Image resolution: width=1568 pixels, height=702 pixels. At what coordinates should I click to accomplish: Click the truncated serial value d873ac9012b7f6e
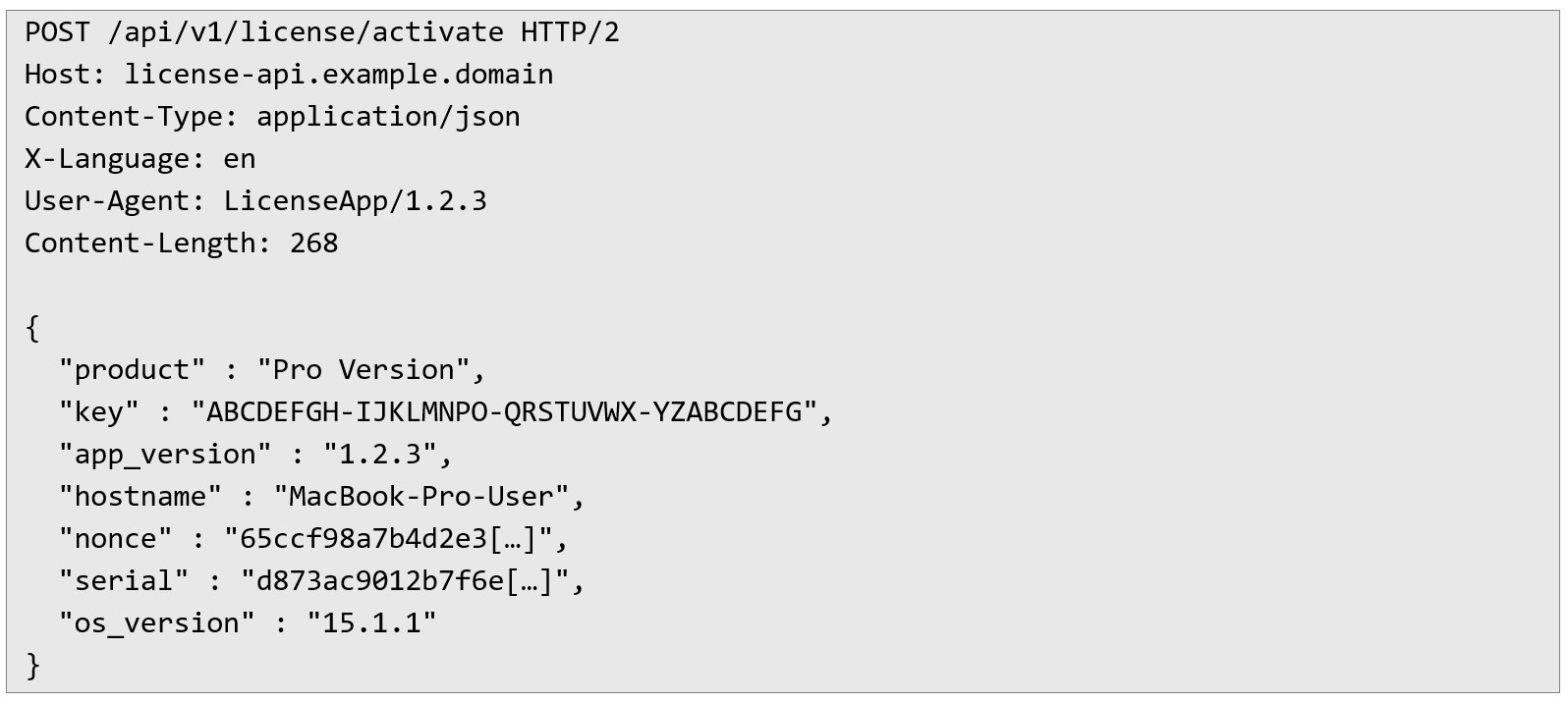(x=405, y=581)
